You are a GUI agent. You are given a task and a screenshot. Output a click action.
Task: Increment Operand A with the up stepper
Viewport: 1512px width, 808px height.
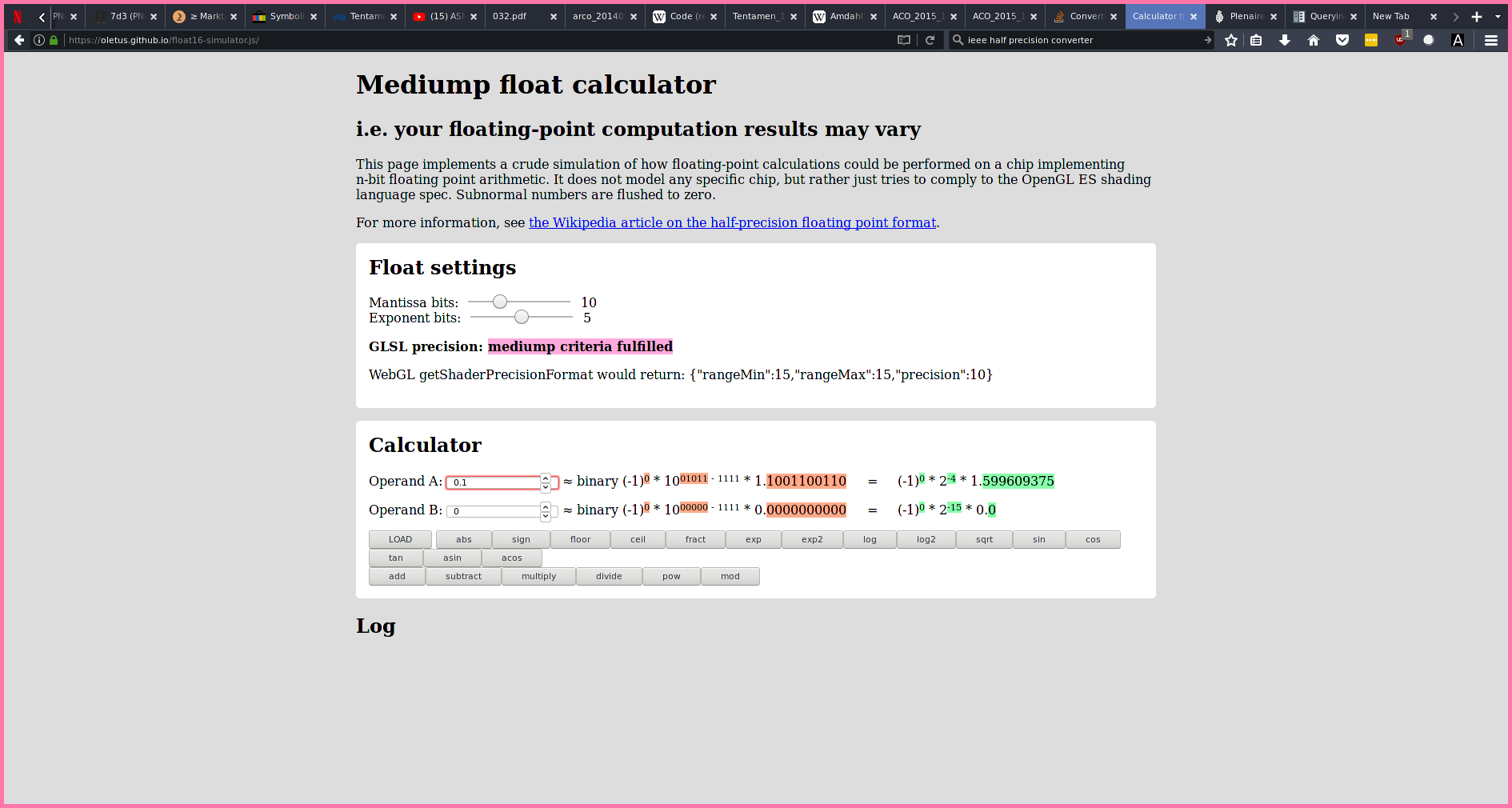pos(546,478)
